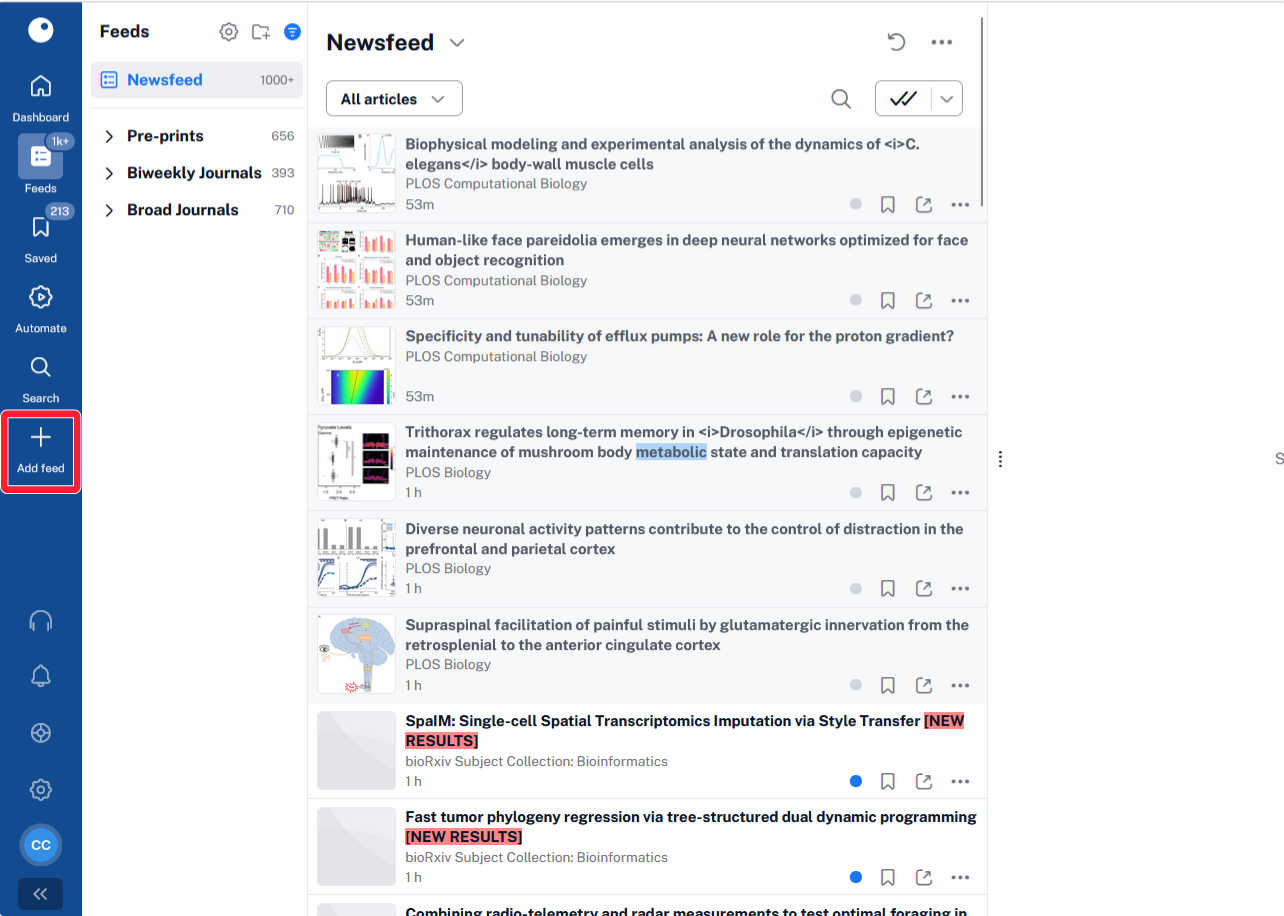
Task: Bookmark the efflux pumps article
Action: click(x=887, y=397)
